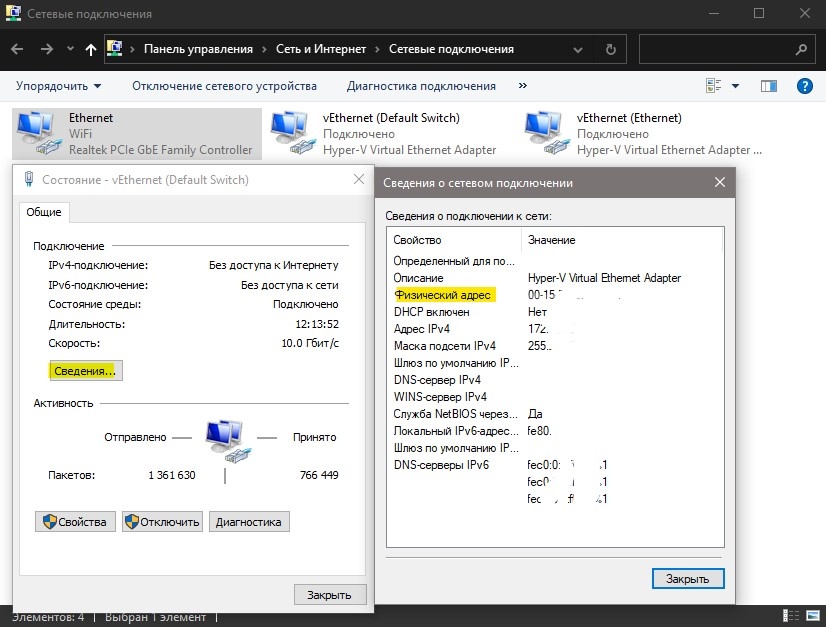826x627 pixels.
Task: Go up one level with the up arrow
Action: (91, 50)
